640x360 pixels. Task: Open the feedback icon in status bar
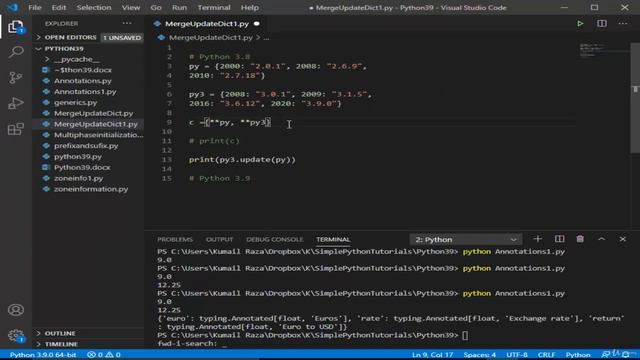606,355
